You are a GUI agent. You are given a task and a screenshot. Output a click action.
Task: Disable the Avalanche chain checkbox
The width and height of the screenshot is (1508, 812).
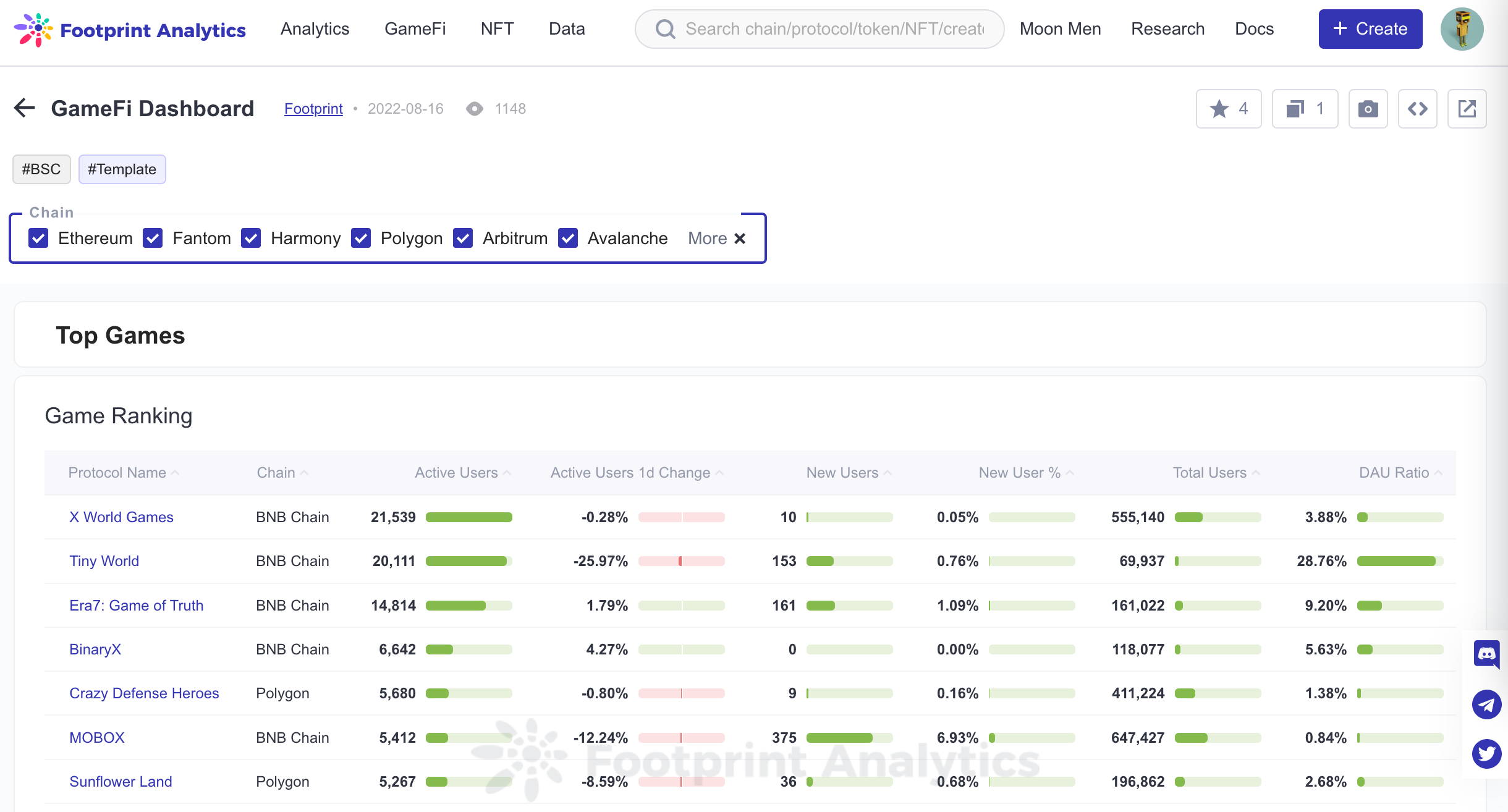(568, 239)
